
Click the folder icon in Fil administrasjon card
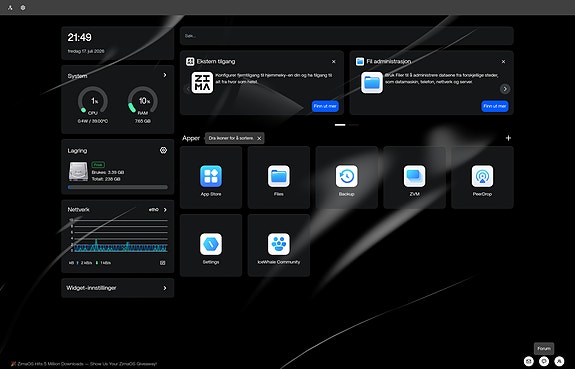point(372,83)
